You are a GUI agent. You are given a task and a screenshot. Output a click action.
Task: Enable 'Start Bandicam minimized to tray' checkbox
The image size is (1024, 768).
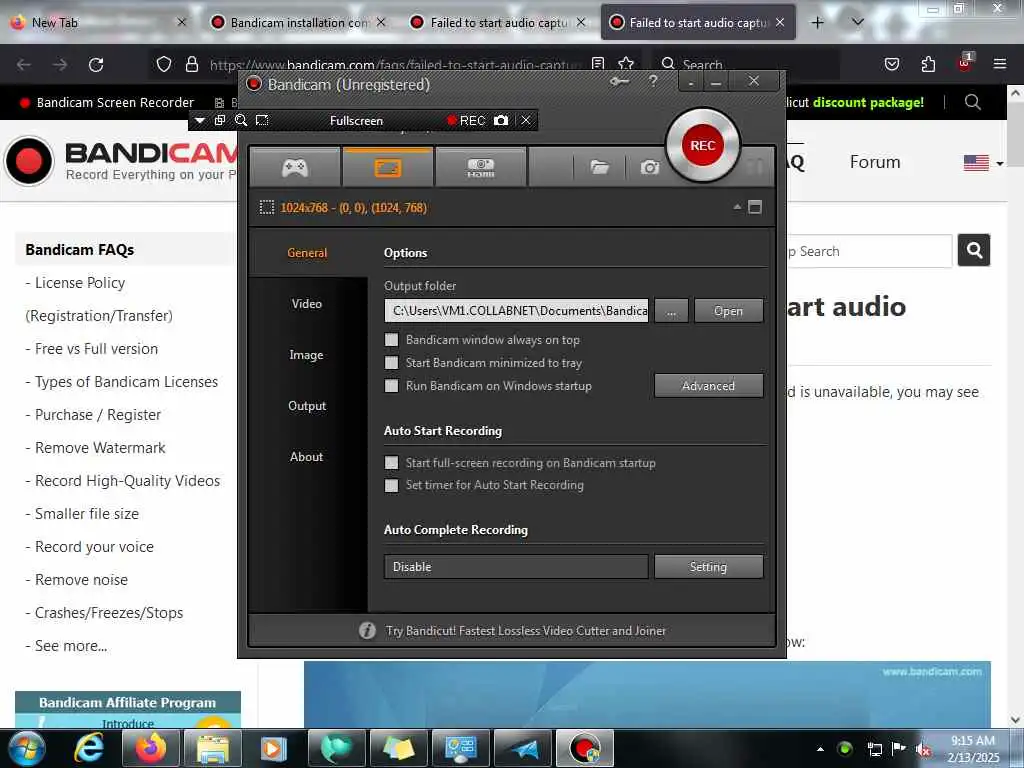[391, 362]
